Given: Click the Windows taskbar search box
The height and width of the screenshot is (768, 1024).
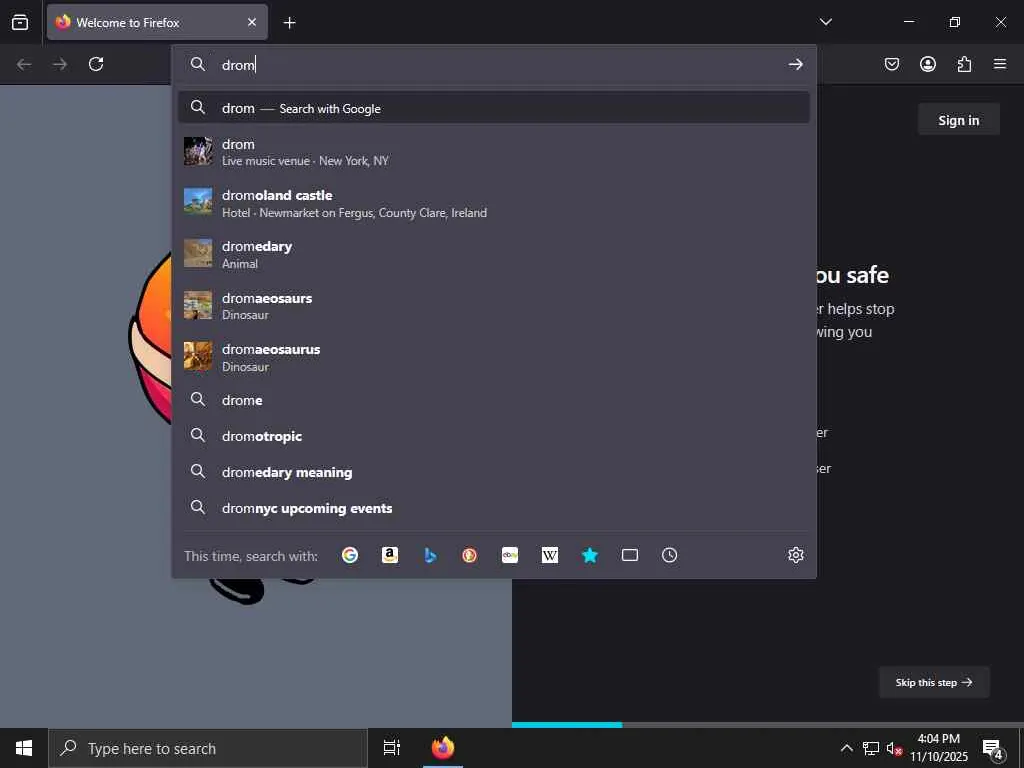Looking at the screenshot, I should click(208, 748).
